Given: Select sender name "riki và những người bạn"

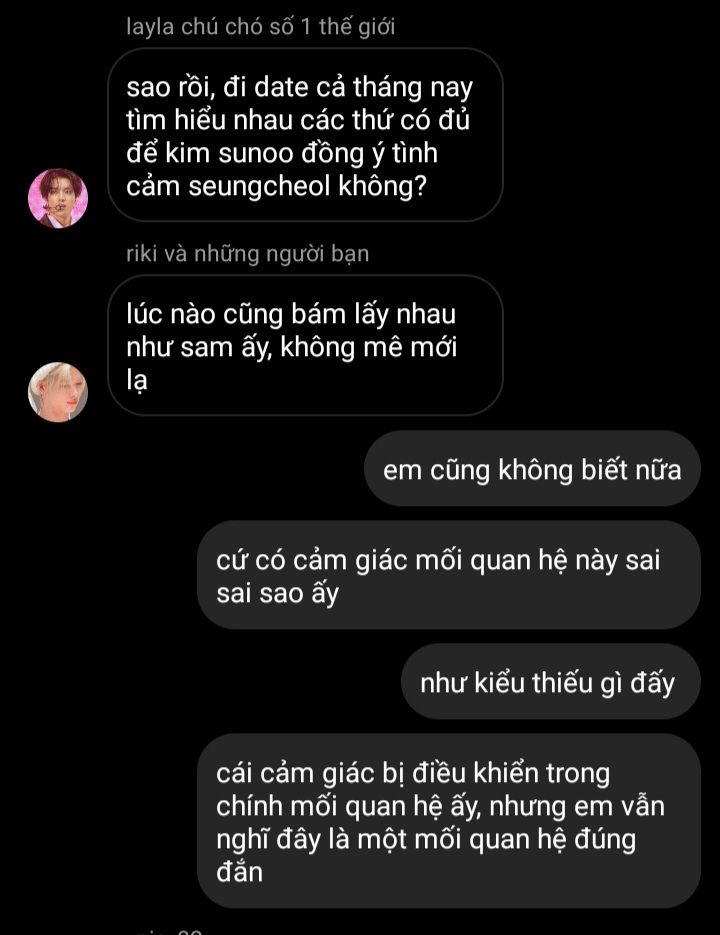Looking at the screenshot, I should pos(248,253).
